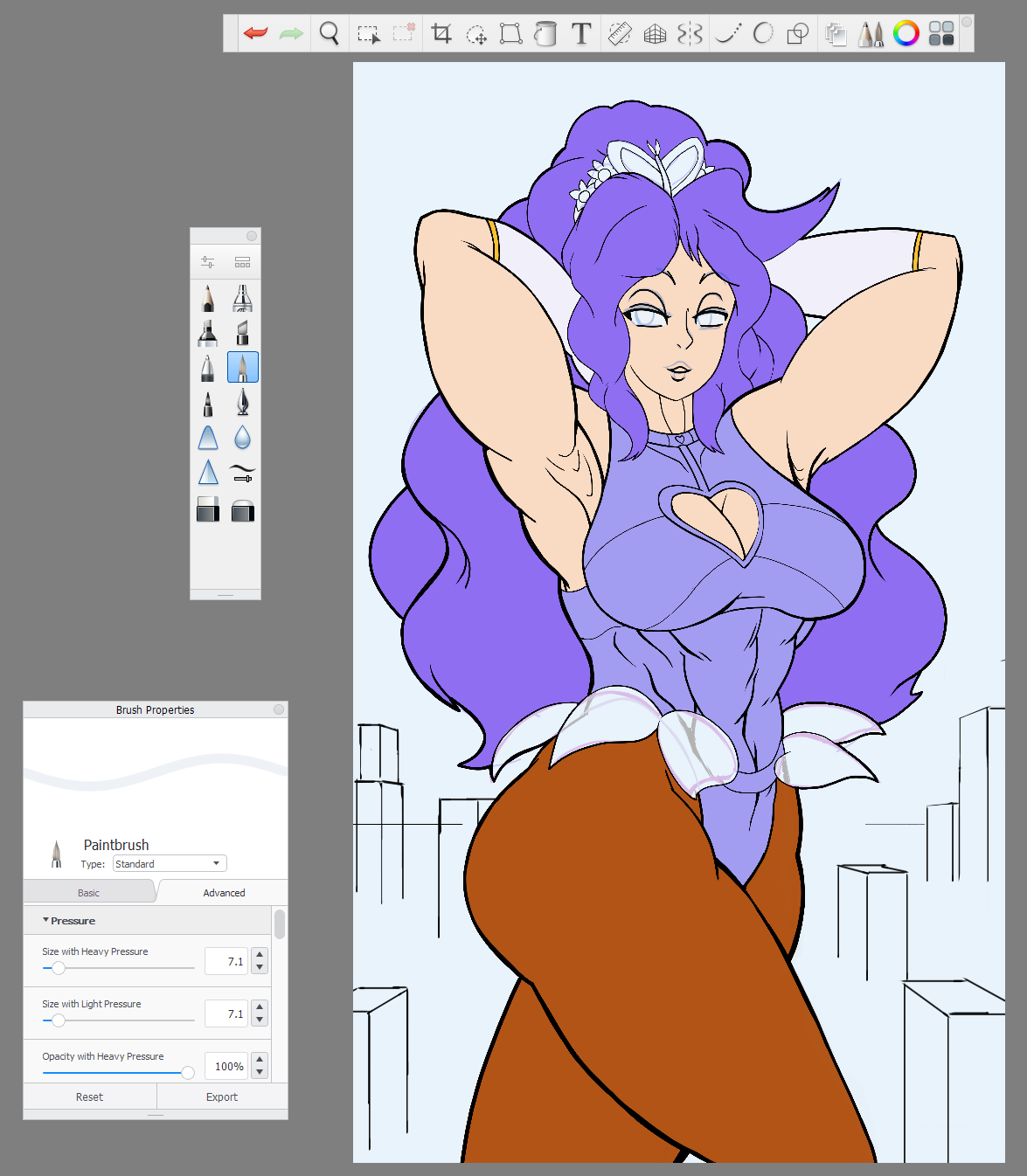
Task: Click the Export button
Action: click(222, 1096)
